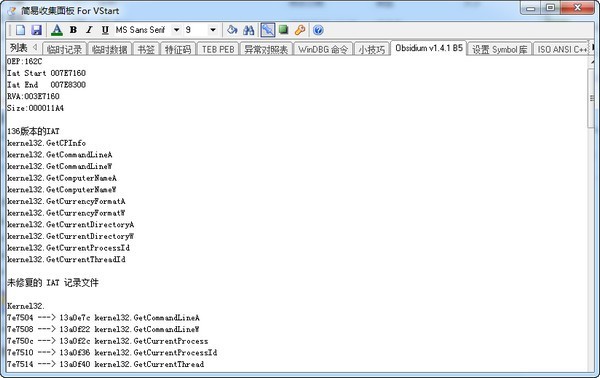Switch to the TEB PEB tab
This screenshot has width=600, height=378.
click(218, 49)
